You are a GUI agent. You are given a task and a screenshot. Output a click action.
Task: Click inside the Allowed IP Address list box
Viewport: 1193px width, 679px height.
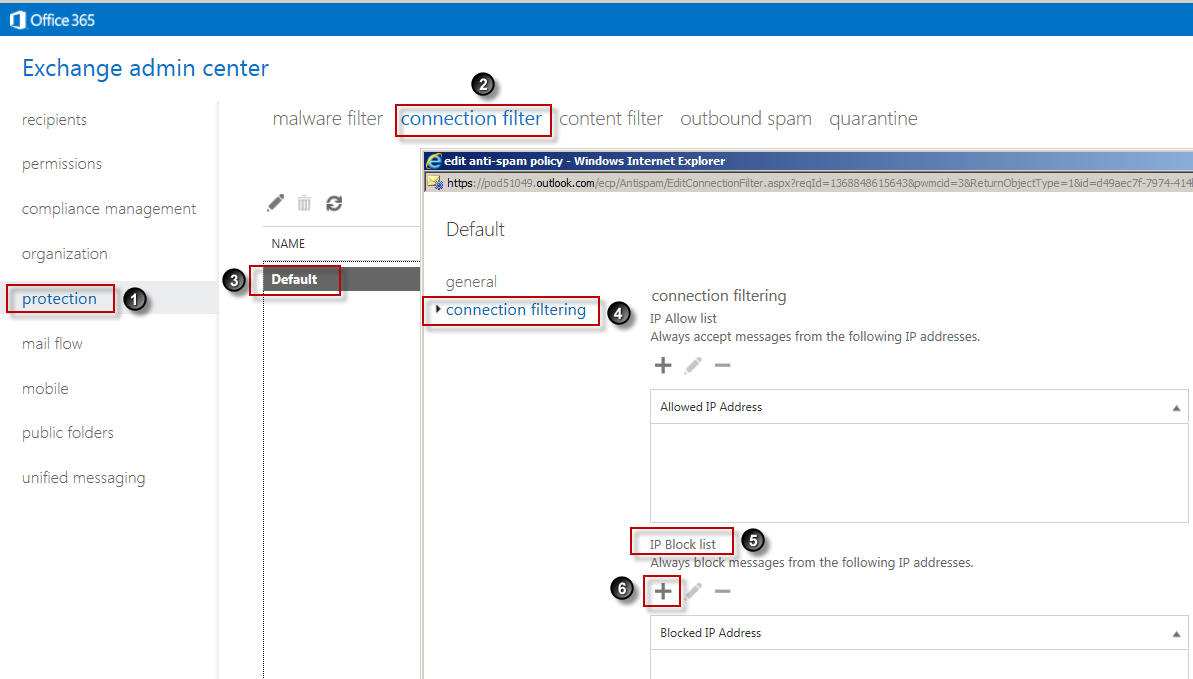(918, 472)
